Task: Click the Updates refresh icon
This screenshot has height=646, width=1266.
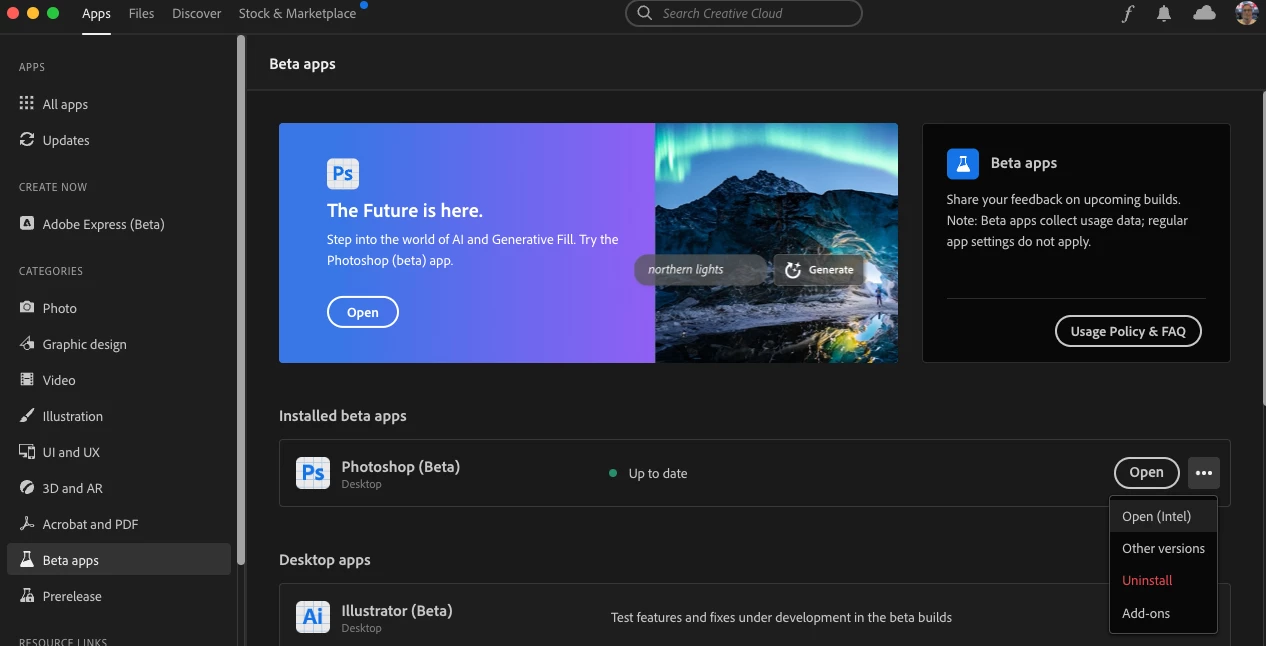Action: coord(27,140)
